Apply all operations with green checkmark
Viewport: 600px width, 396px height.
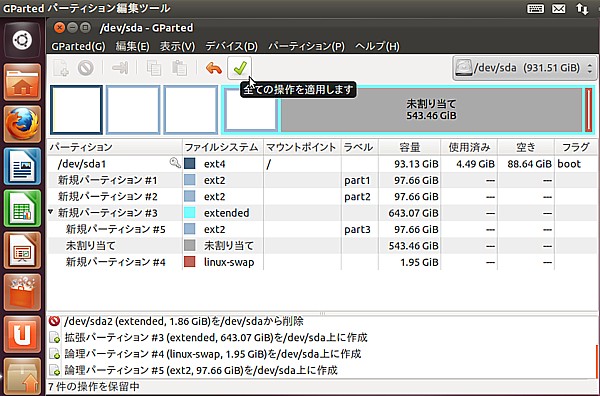(x=240, y=68)
